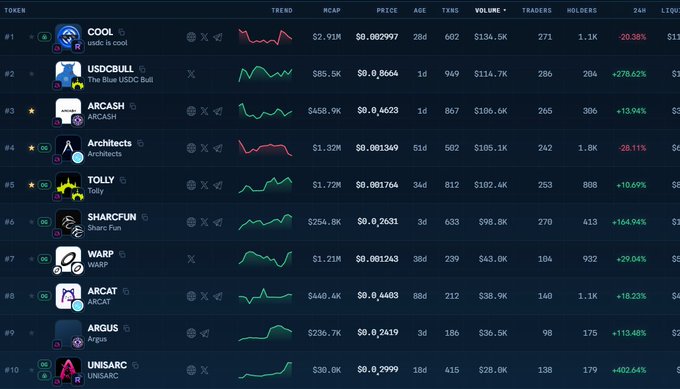
Task: Copy COOL token address icon
Action: pos(122,32)
